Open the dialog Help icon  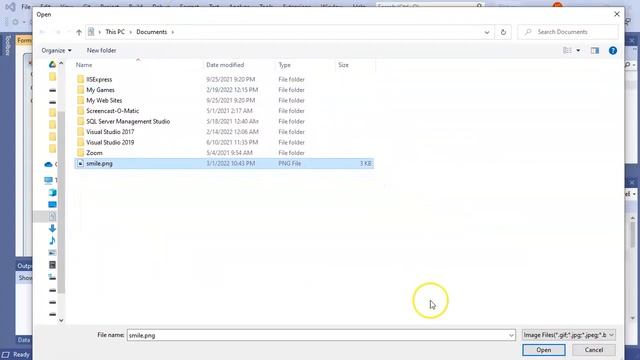pyautogui.click(x=613, y=51)
